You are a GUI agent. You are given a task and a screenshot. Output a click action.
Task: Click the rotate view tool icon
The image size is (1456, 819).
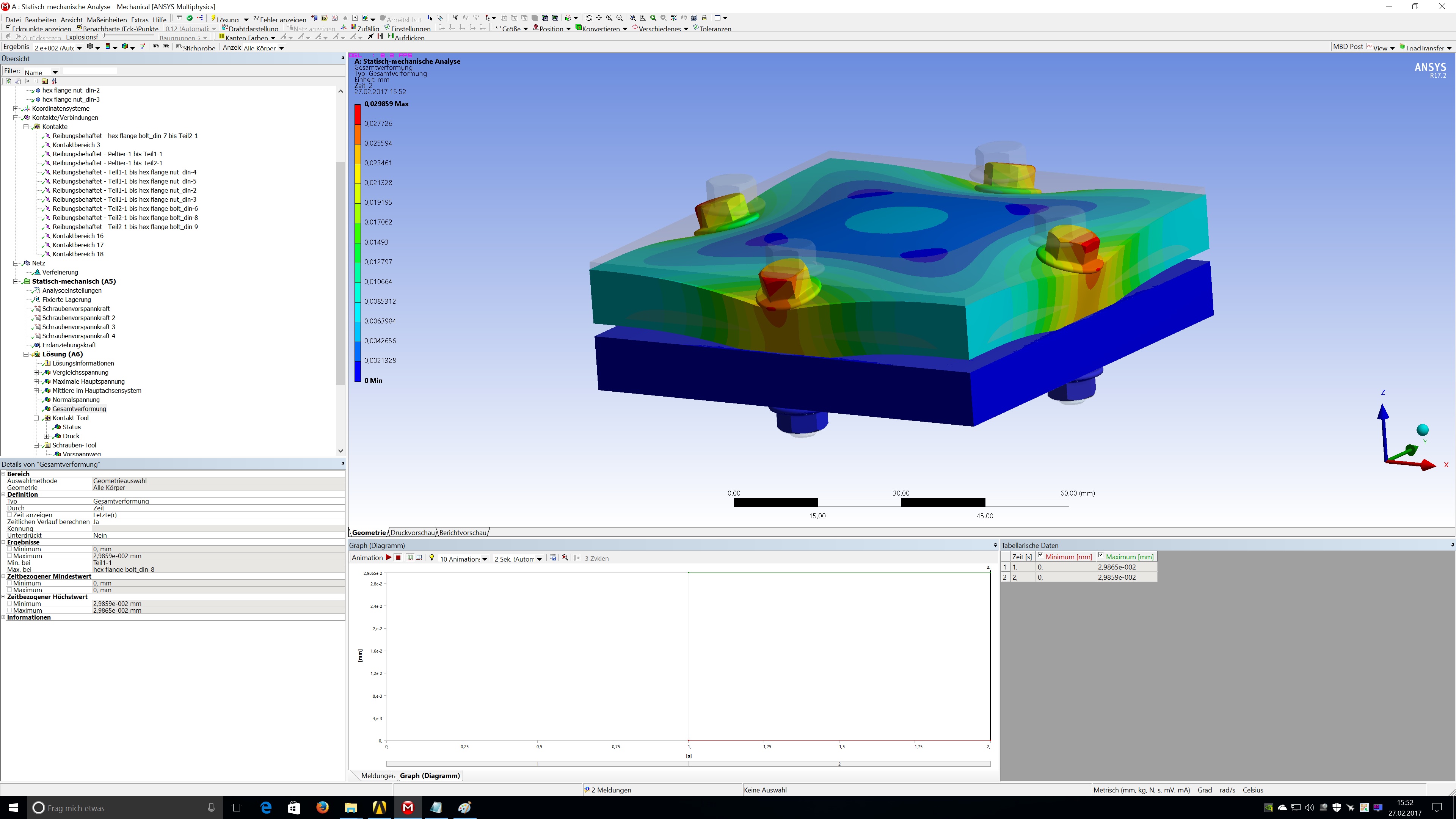[x=589, y=18]
